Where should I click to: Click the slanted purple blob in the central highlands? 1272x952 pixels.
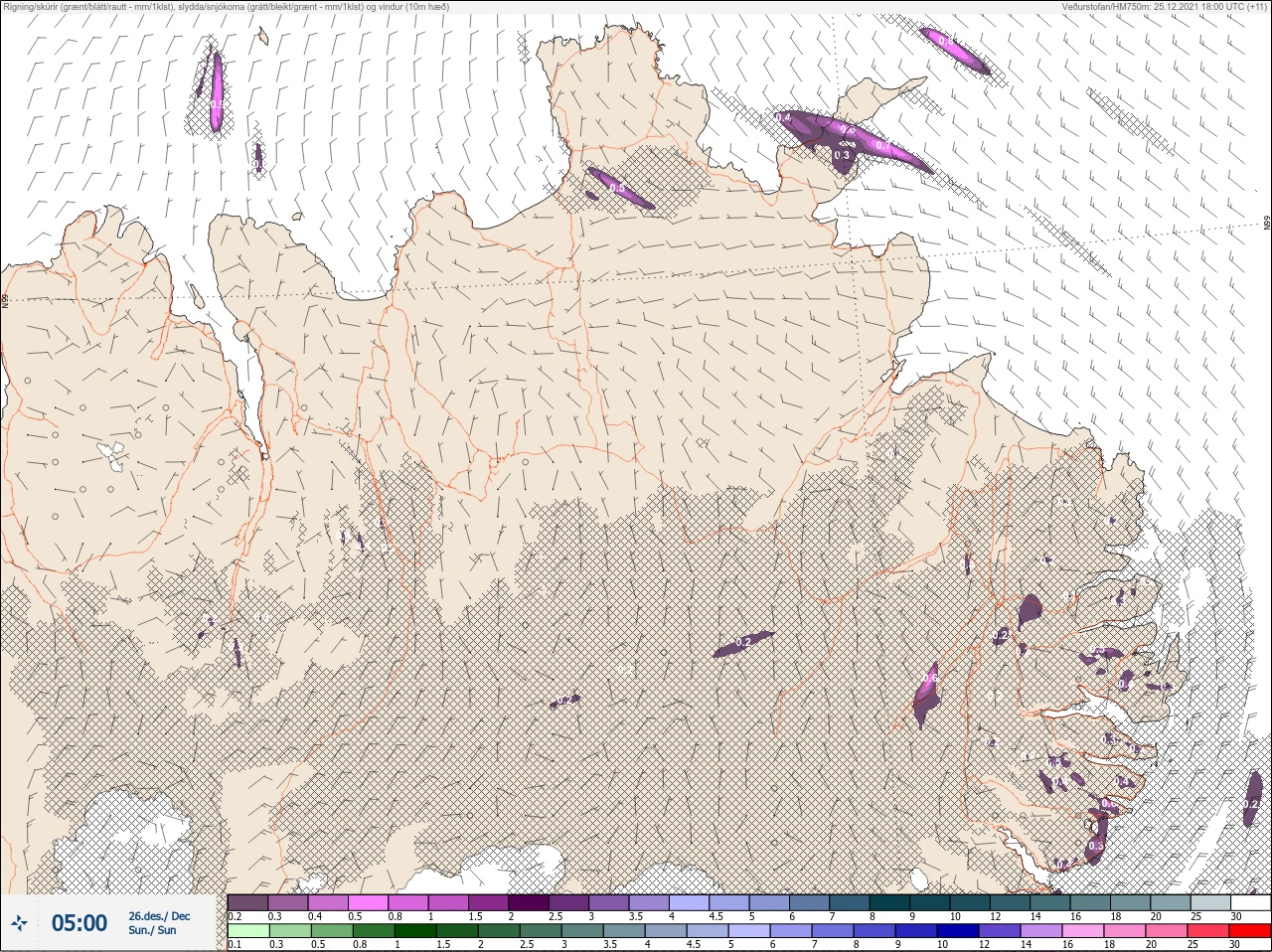point(742,644)
